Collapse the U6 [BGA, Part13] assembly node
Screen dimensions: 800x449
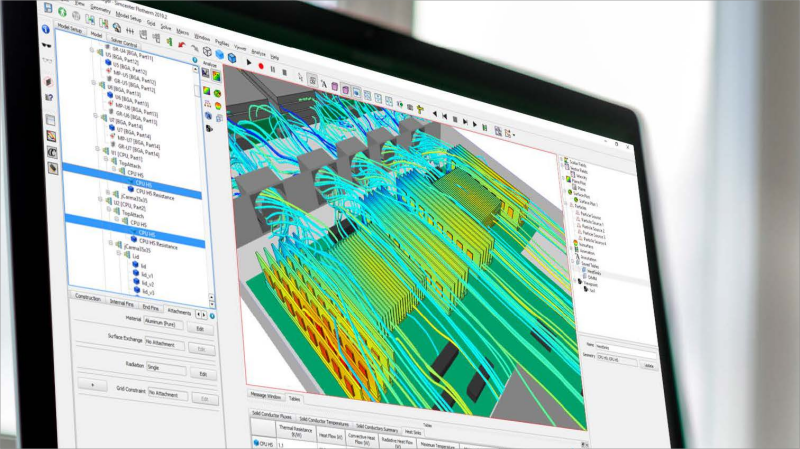pyautogui.click(x=94, y=82)
